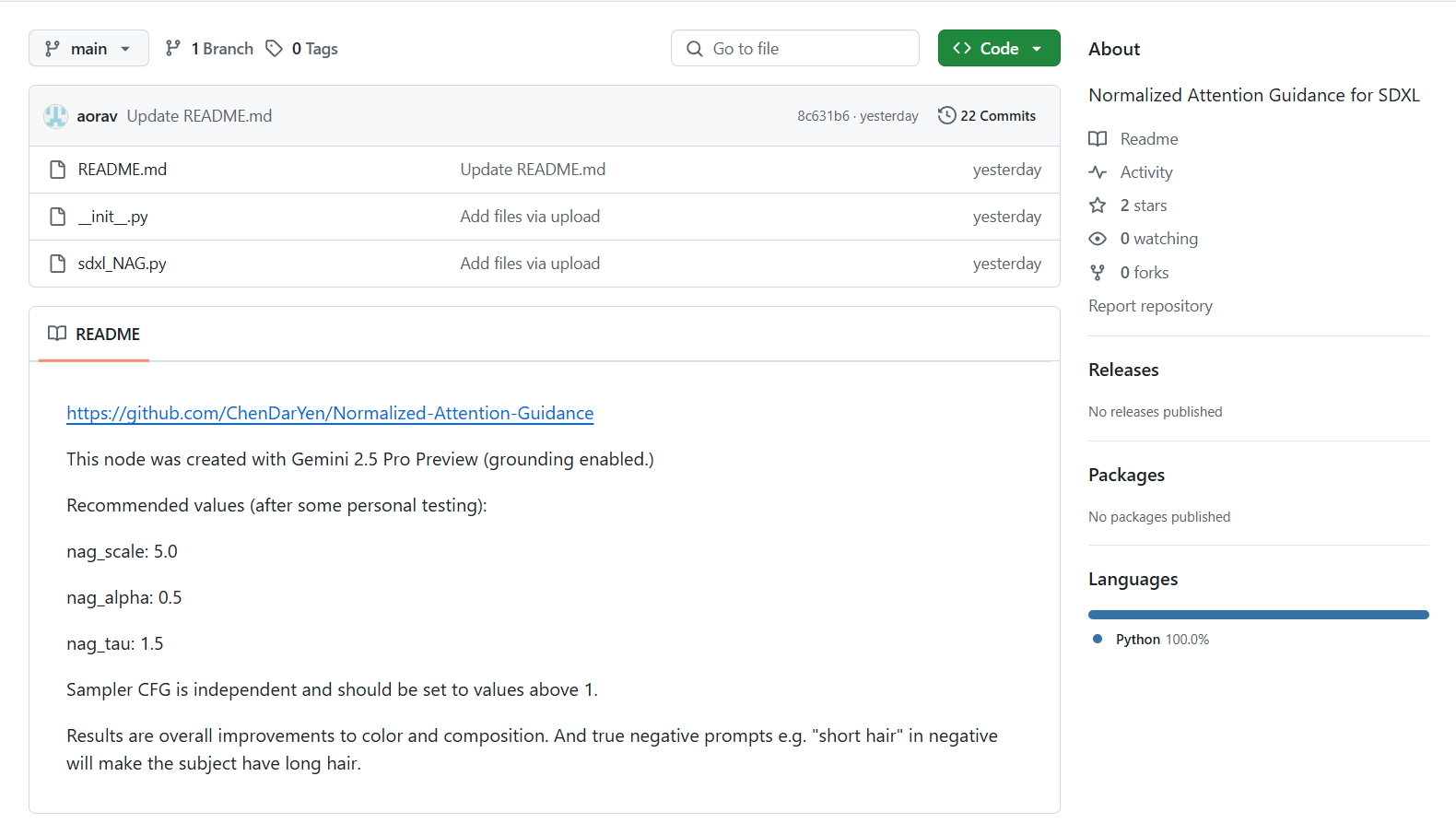Image resolution: width=1456 pixels, height=835 pixels.
Task: Open the Normalized-Attention-Guidance GitHub link
Action: coord(330,413)
